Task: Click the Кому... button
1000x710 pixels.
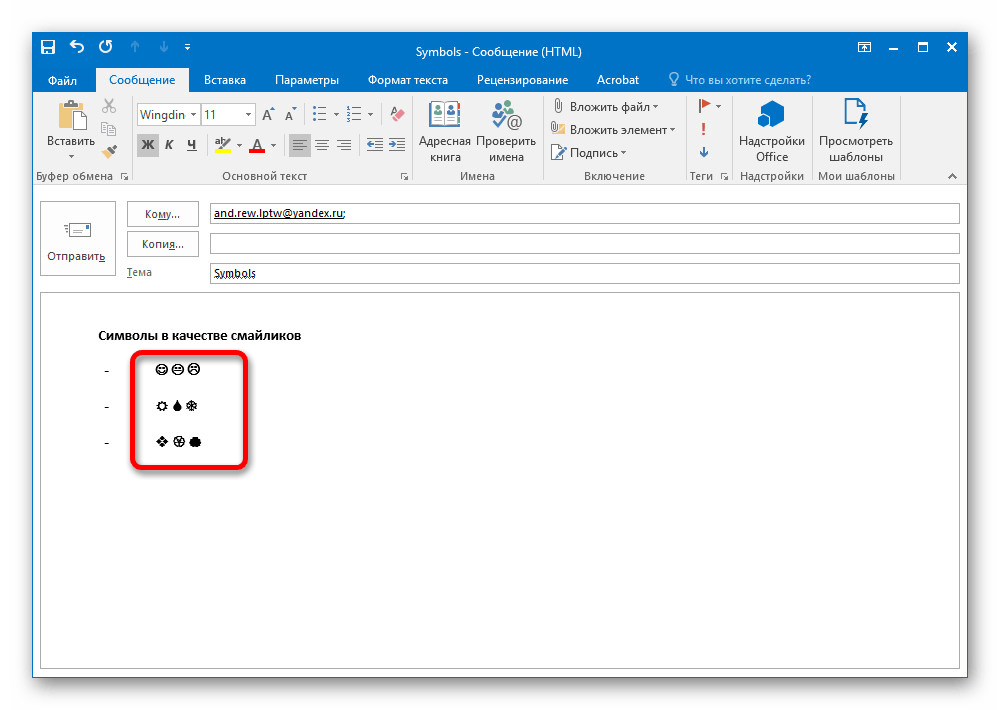Action: tap(163, 214)
